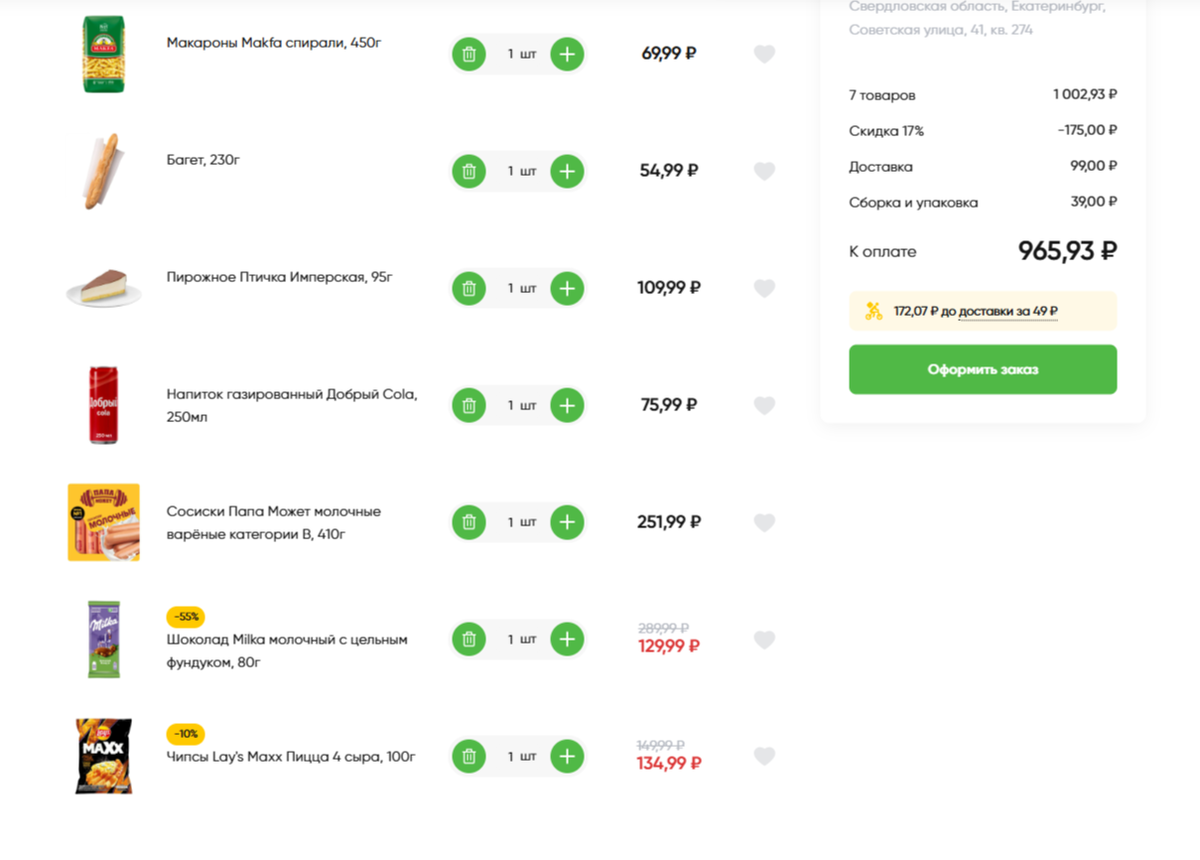Viewport: 1200px width, 860px height.
Task: Delete Пирожное Птичка Имперская from the cart
Action: coord(468,288)
